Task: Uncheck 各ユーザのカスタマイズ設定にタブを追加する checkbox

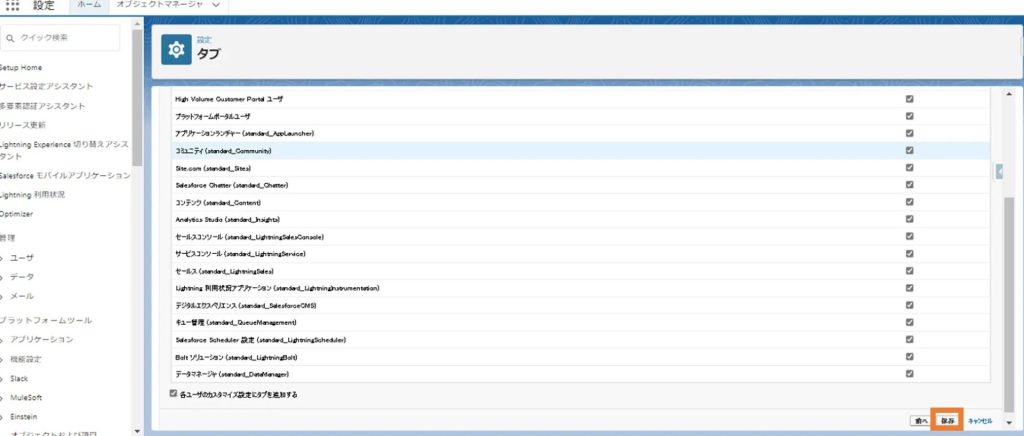Action: click(173, 394)
